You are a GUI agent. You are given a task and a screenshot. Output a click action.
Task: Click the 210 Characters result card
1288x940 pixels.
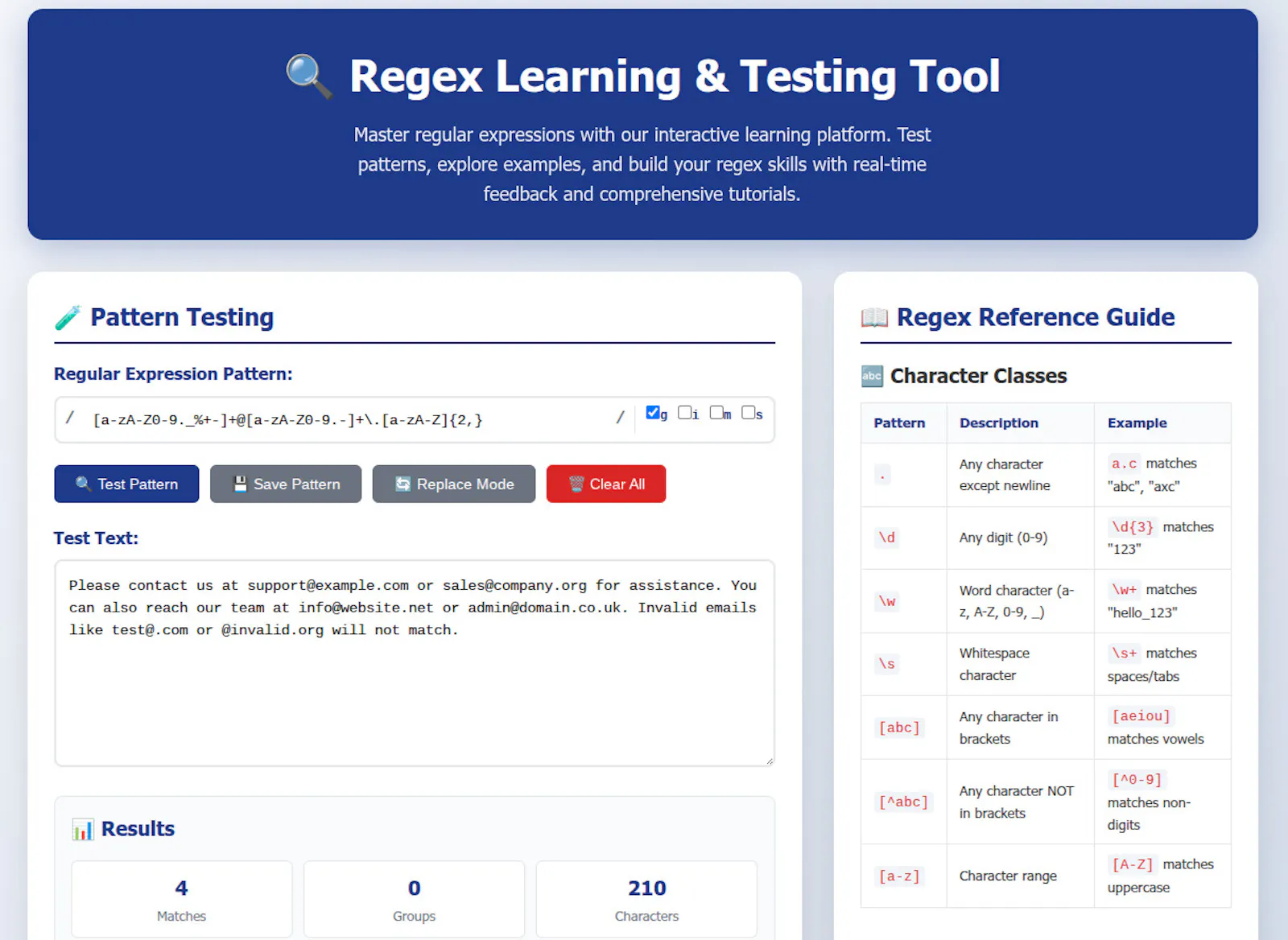(646, 899)
